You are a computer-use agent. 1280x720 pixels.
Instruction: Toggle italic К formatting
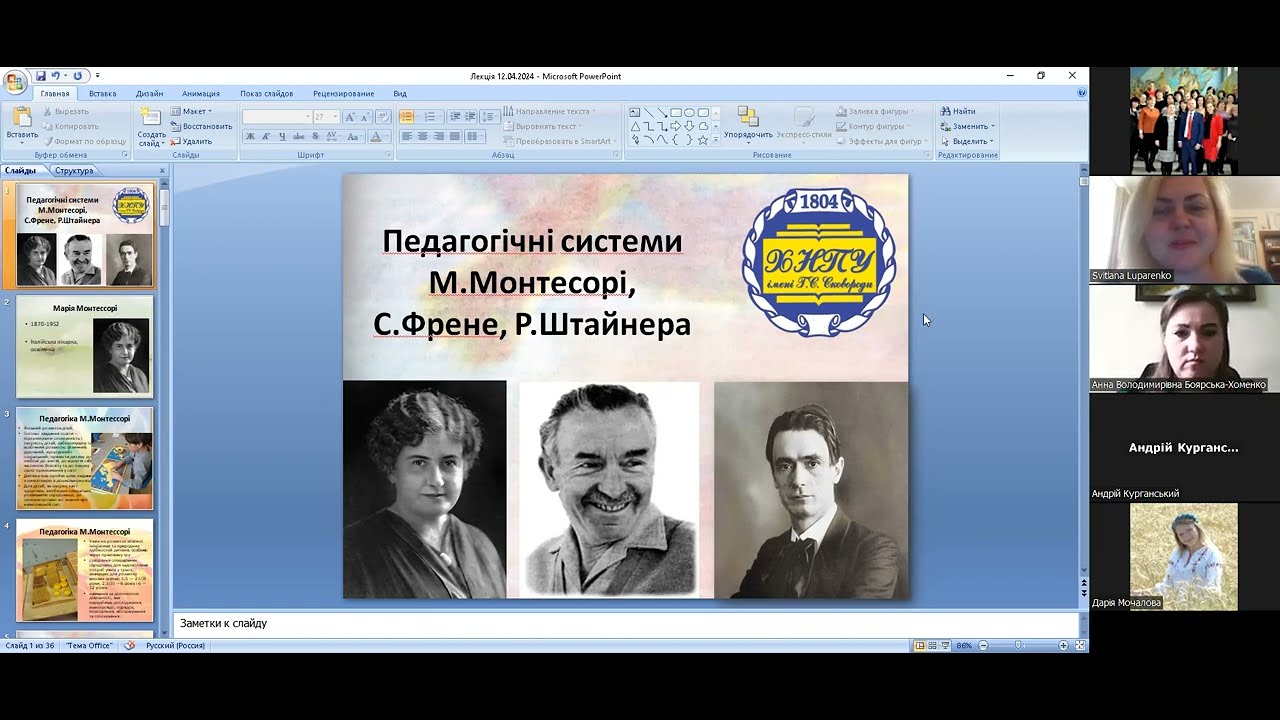(x=266, y=136)
